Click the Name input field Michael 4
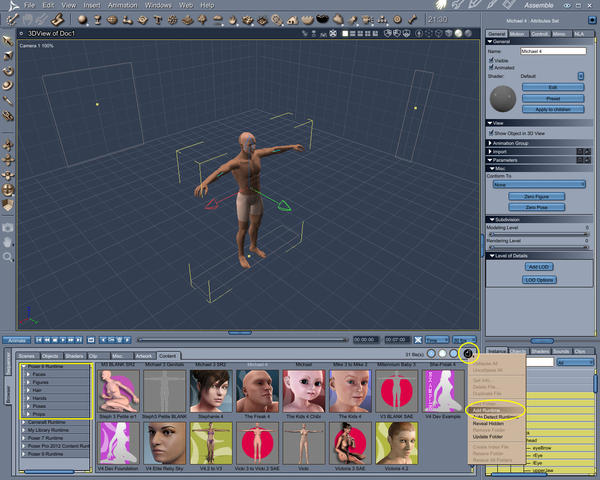 coord(553,51)
